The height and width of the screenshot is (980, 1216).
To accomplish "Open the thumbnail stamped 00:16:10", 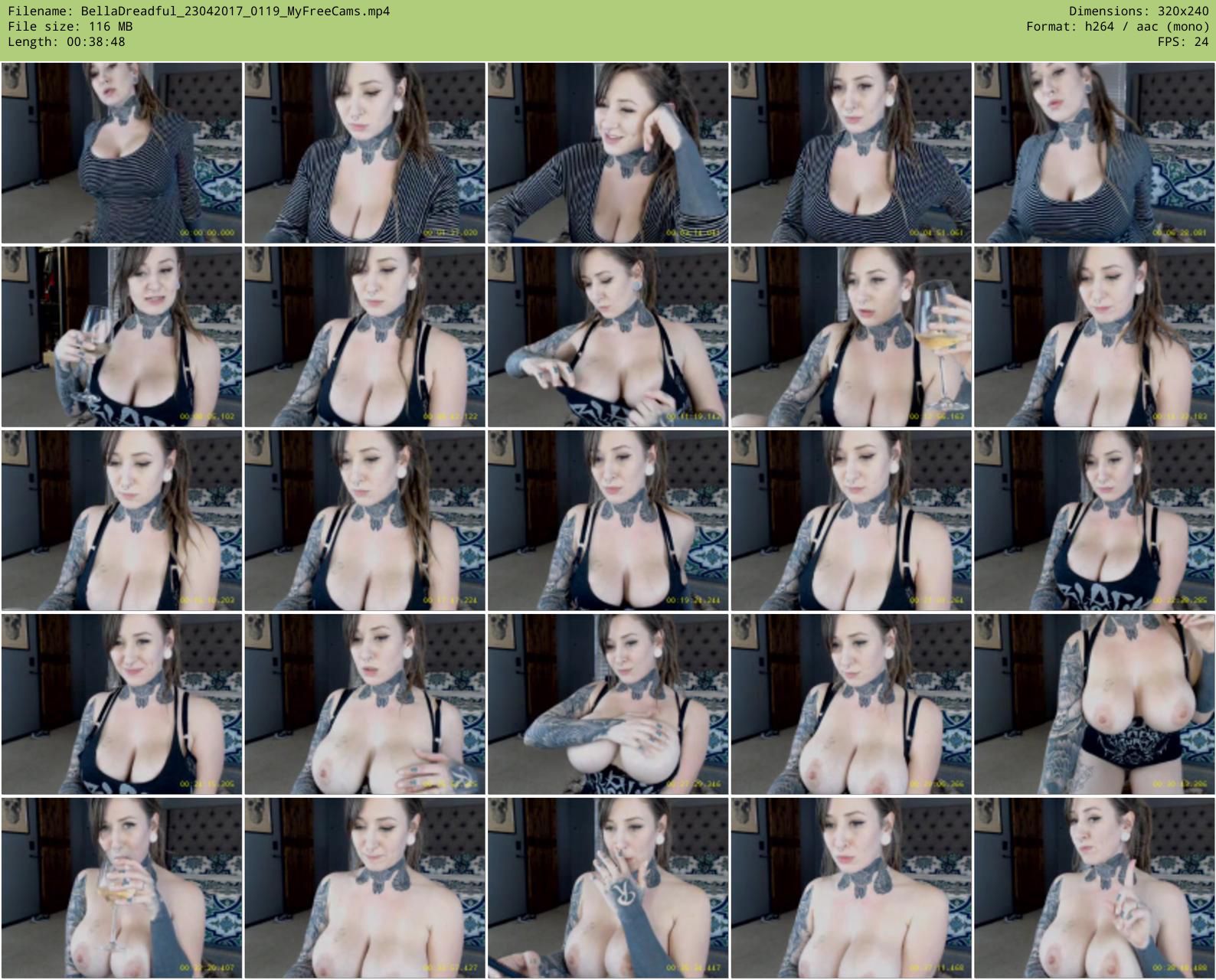I will [122, 520].
